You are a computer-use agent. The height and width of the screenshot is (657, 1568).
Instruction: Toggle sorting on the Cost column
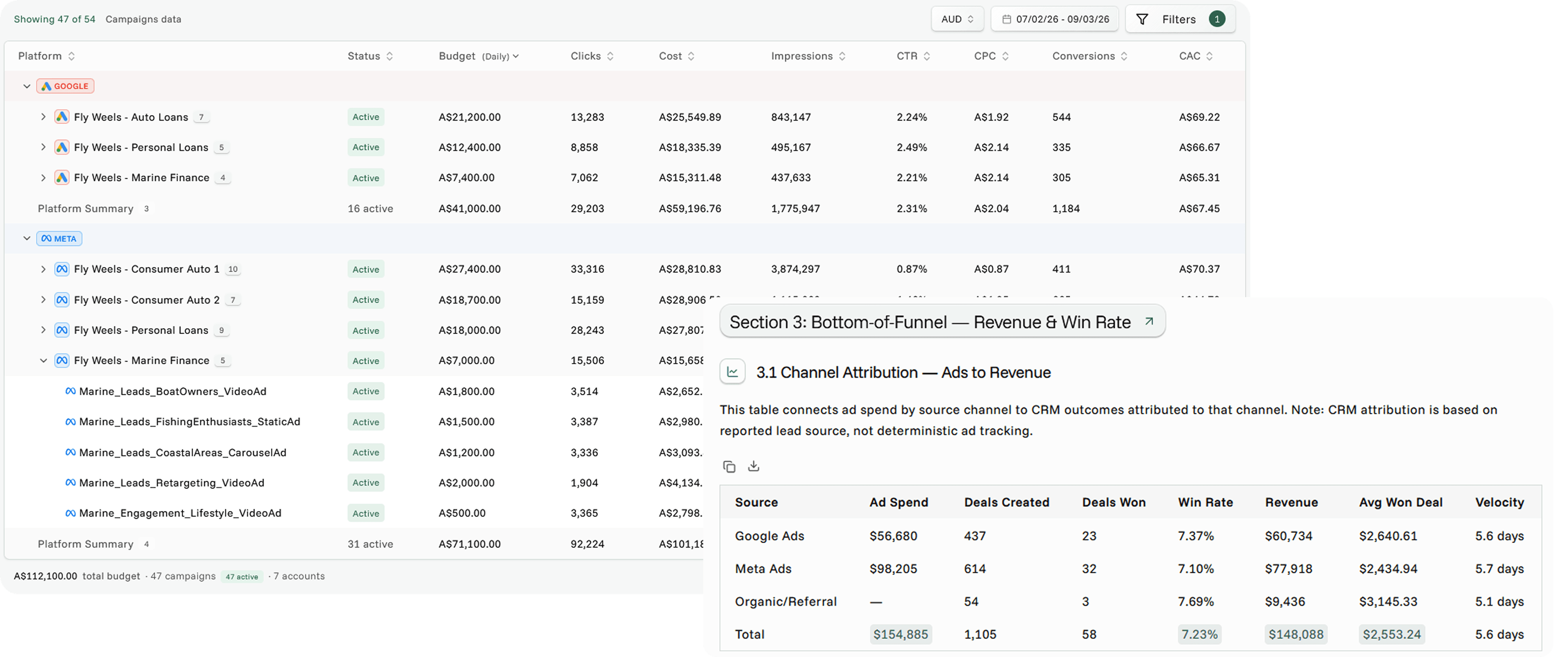tap(691, 56)
